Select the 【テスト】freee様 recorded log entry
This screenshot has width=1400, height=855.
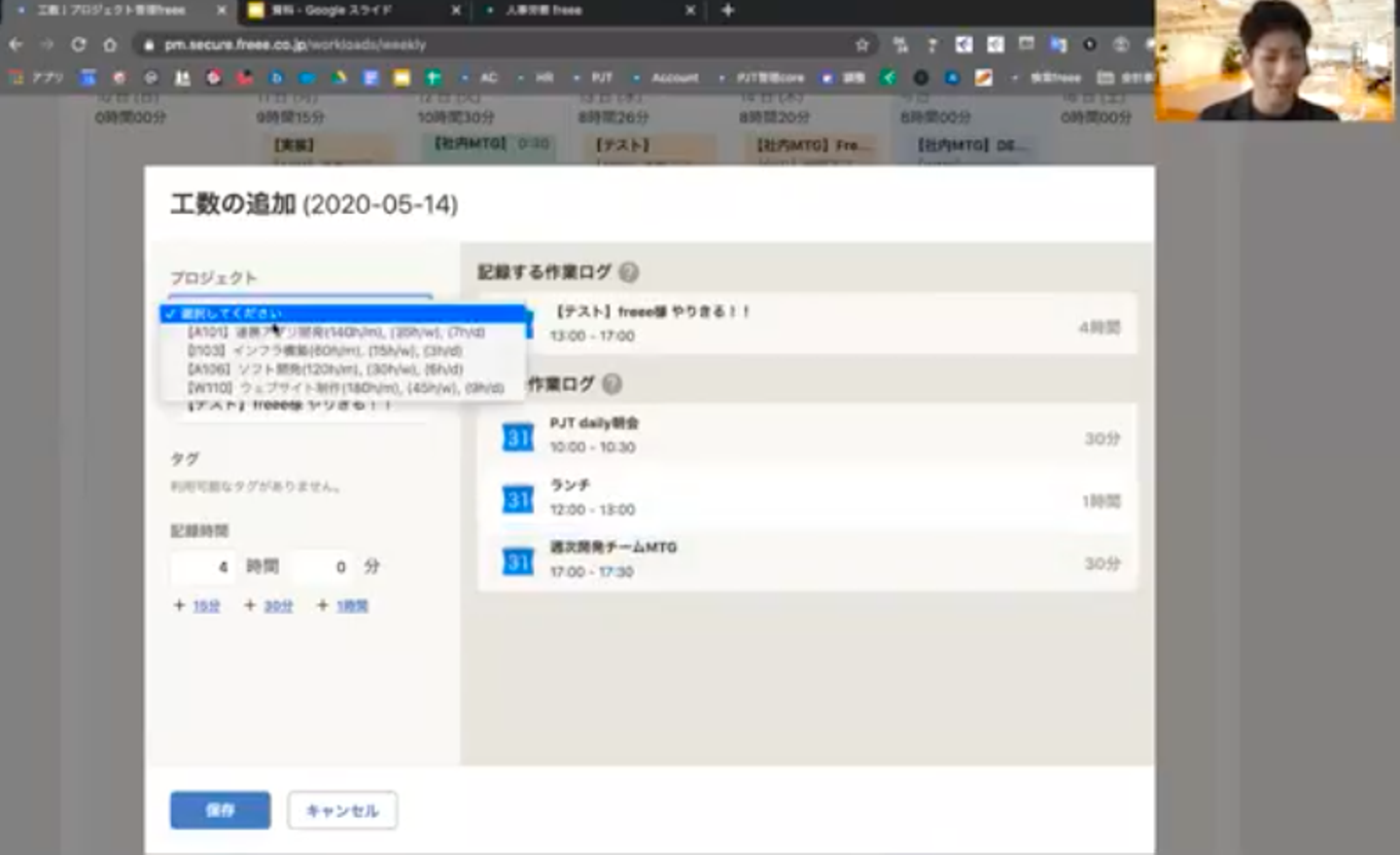click(x=807, y=323)
